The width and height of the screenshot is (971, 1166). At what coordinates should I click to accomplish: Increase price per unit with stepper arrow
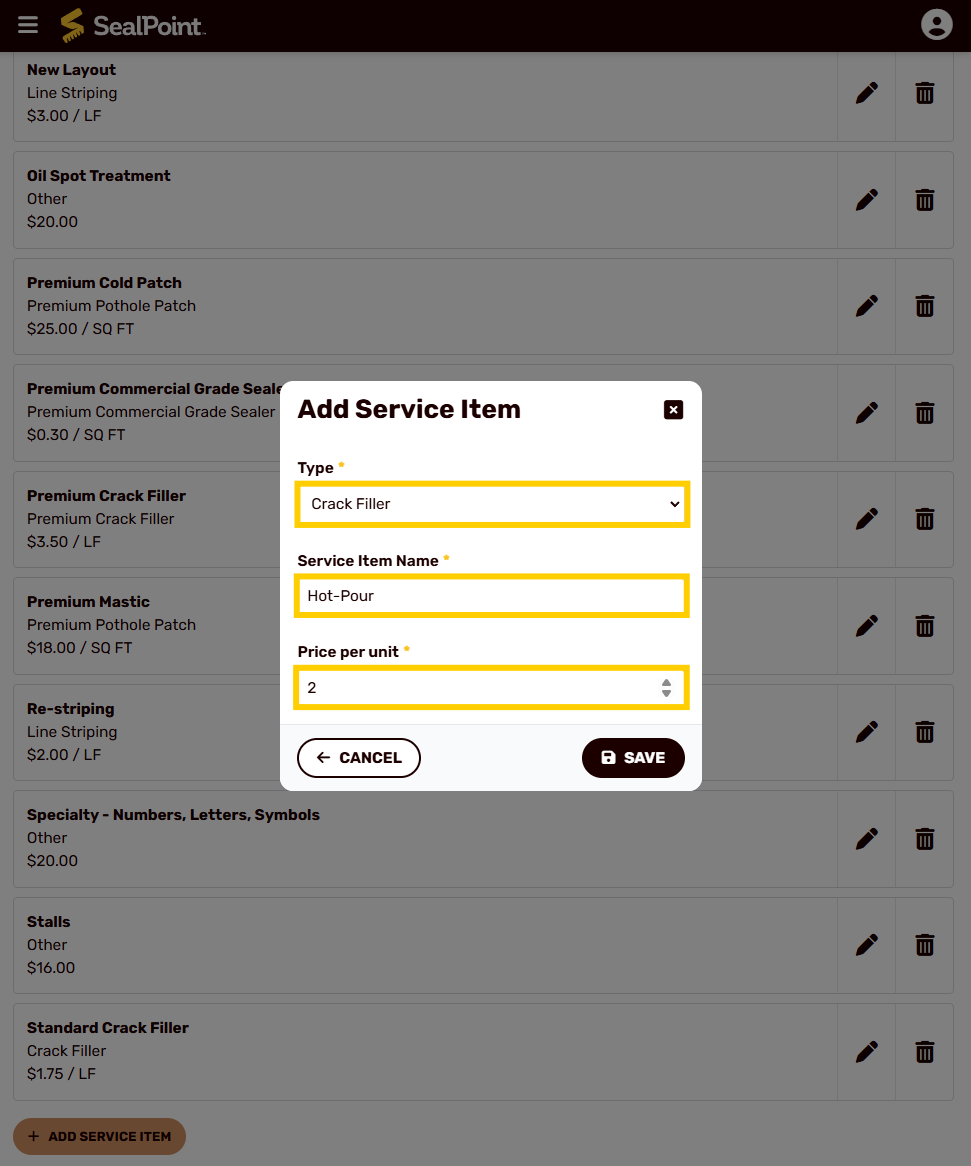click(x=666, y=683)
